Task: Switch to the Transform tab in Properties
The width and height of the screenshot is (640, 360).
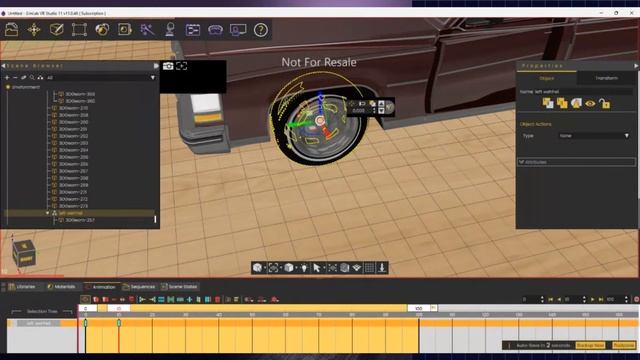Action: (606, 78)
